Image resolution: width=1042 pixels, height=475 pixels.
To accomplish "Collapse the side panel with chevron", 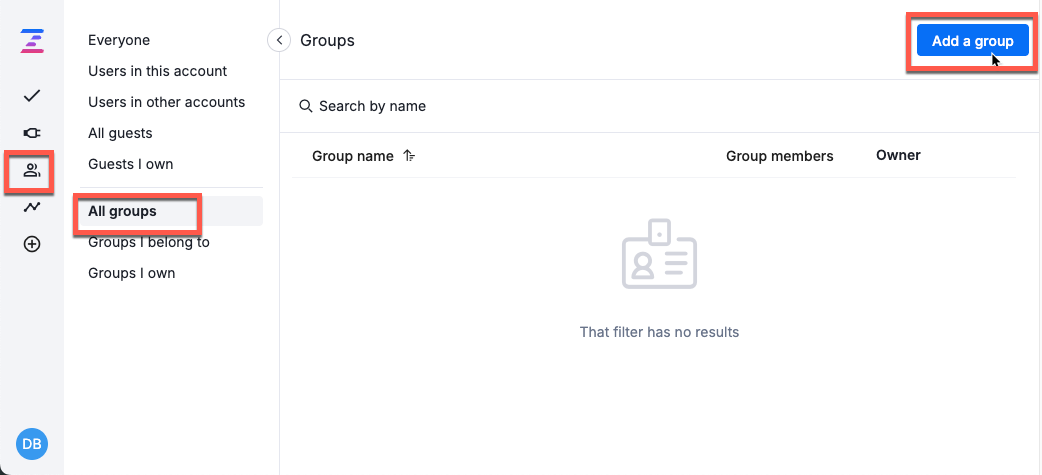I will pyautogui.click(x=279, y=41).
